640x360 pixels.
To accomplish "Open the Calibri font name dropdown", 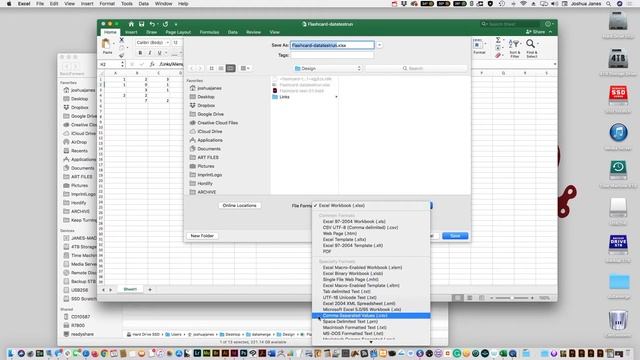I will (167, 42).
